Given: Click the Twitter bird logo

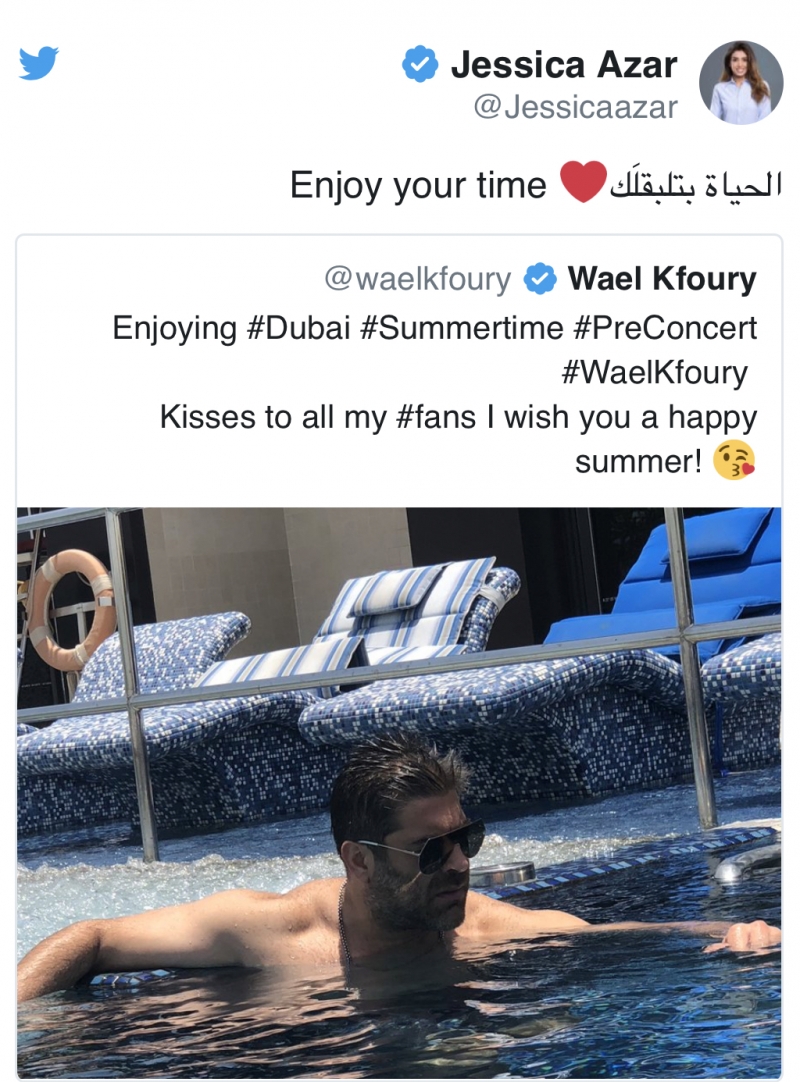Looking at the screenshot, I should point(39,63).
